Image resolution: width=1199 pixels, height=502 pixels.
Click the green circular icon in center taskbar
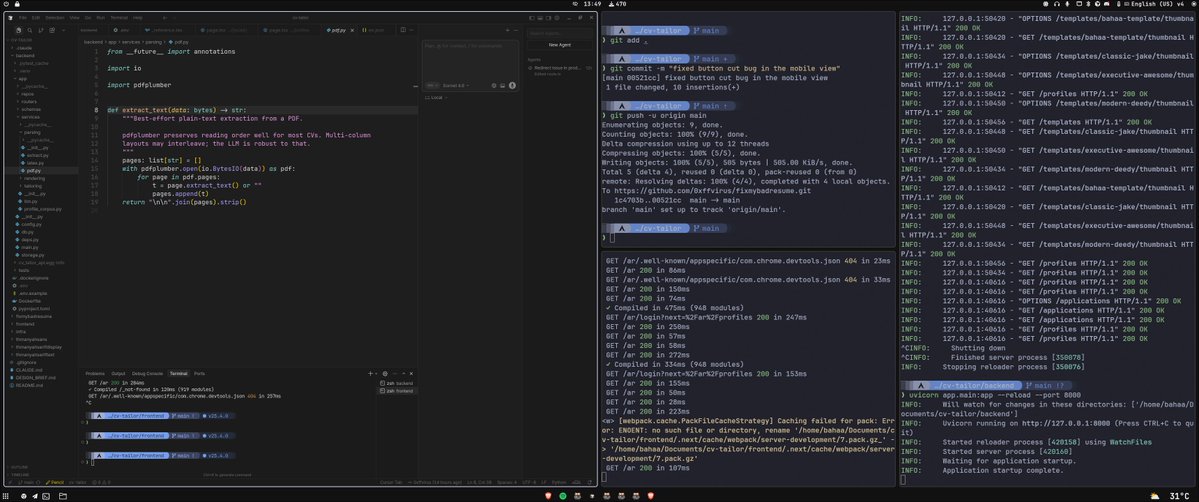(x=563, y=496)
